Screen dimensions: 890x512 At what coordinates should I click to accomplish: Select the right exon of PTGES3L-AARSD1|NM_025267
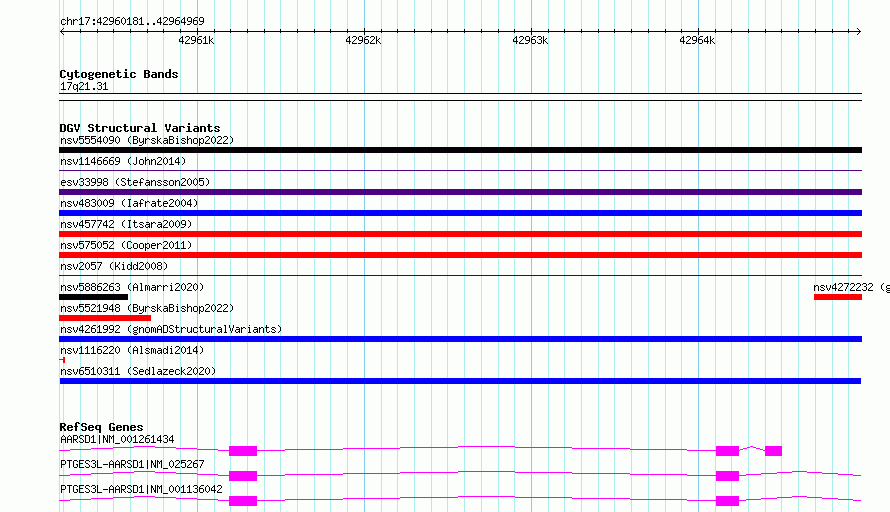pos(728,476)
